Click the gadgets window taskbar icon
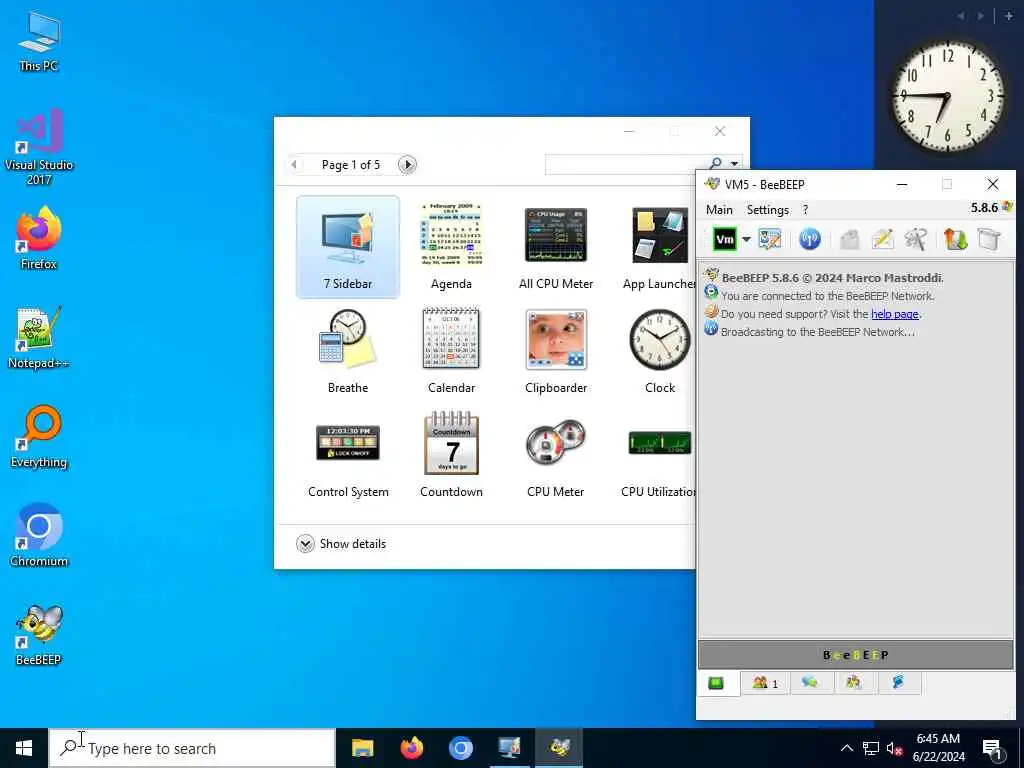The height and width of the screenshot is (768, 1024). point(509,748)
